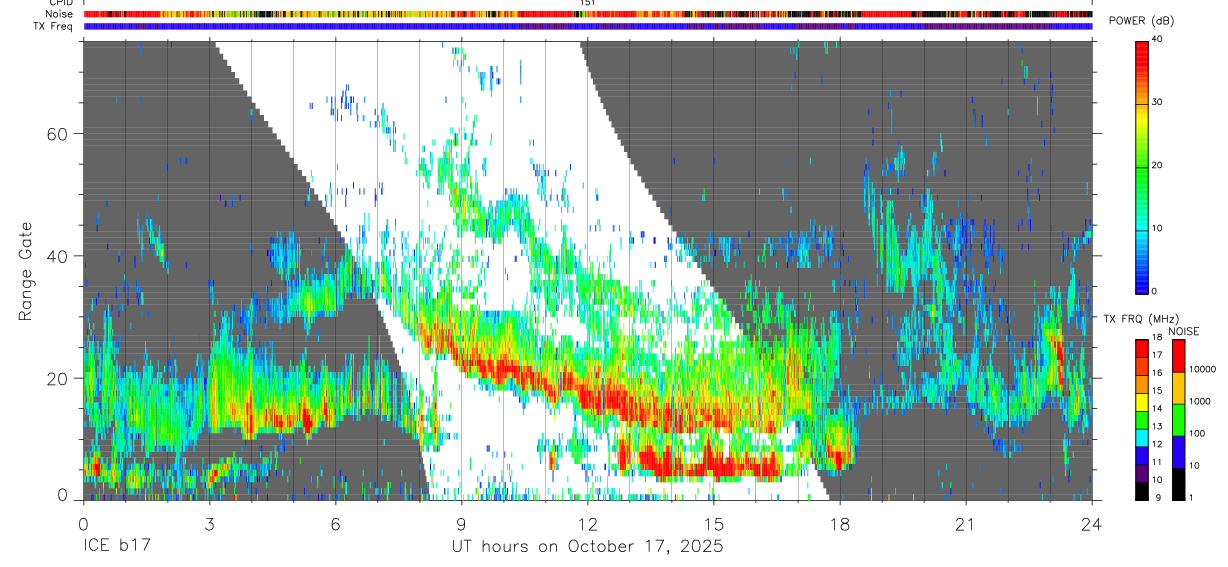Click the blue TX Freq strip above the plot
Screen dimensions: 1228x567
pyautogui.click(x=588, y=26)
